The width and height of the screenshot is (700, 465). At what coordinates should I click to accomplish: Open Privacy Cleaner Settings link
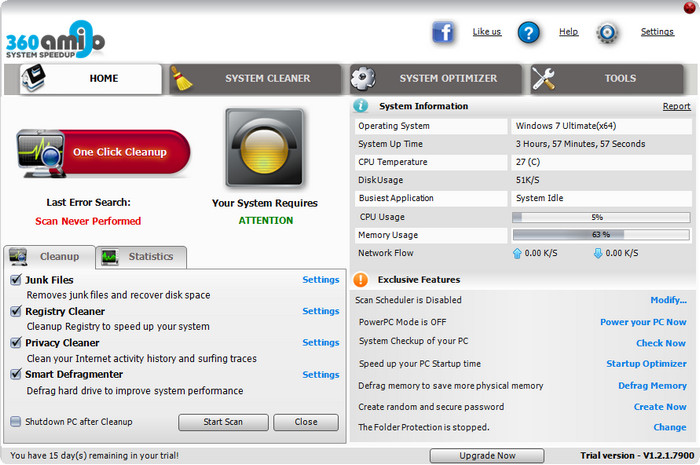point(321,343)
